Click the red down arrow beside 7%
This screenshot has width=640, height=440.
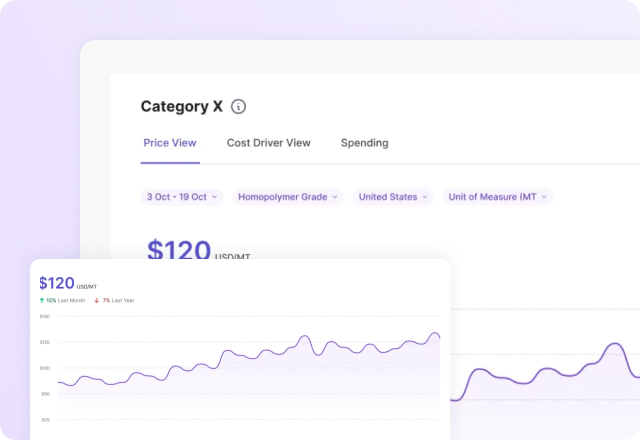(x=97, y=300)
